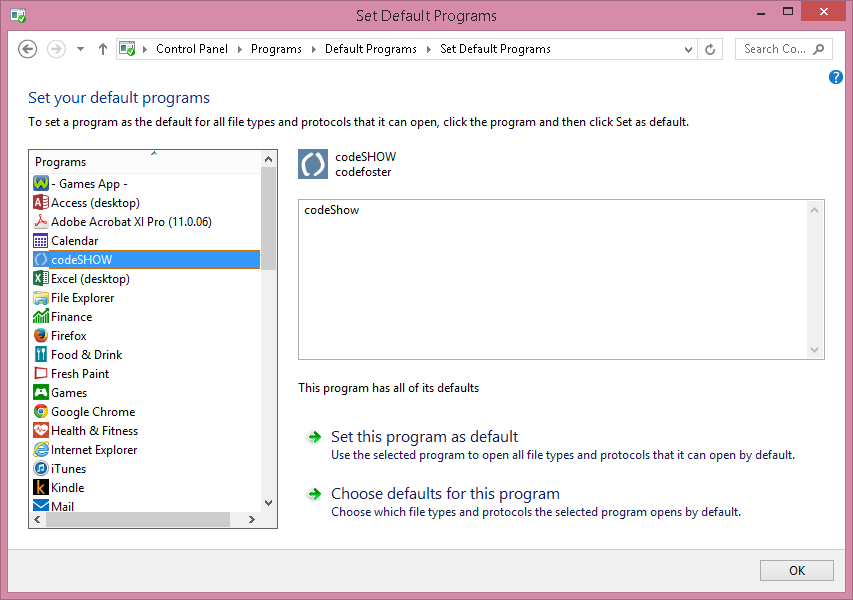Click the Games controller icon

click(41, 393)
